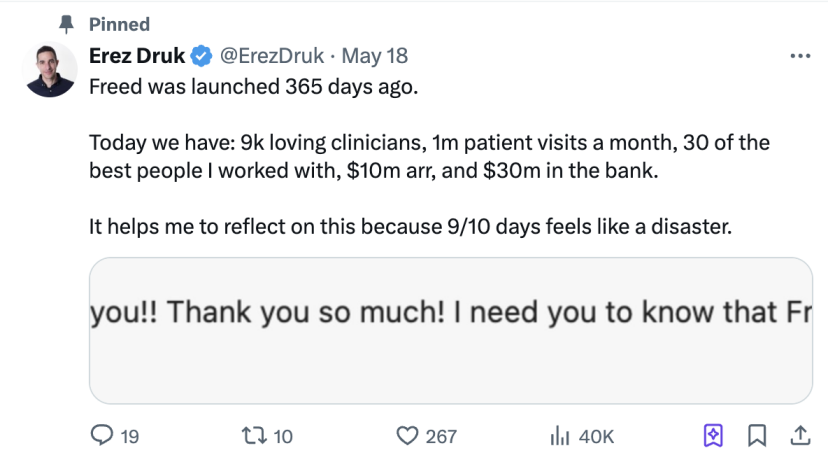The width and height of the screenshot is (828, 462).
Task: Click the reply speech bubble icon
Action: click(x=102, y=436)
